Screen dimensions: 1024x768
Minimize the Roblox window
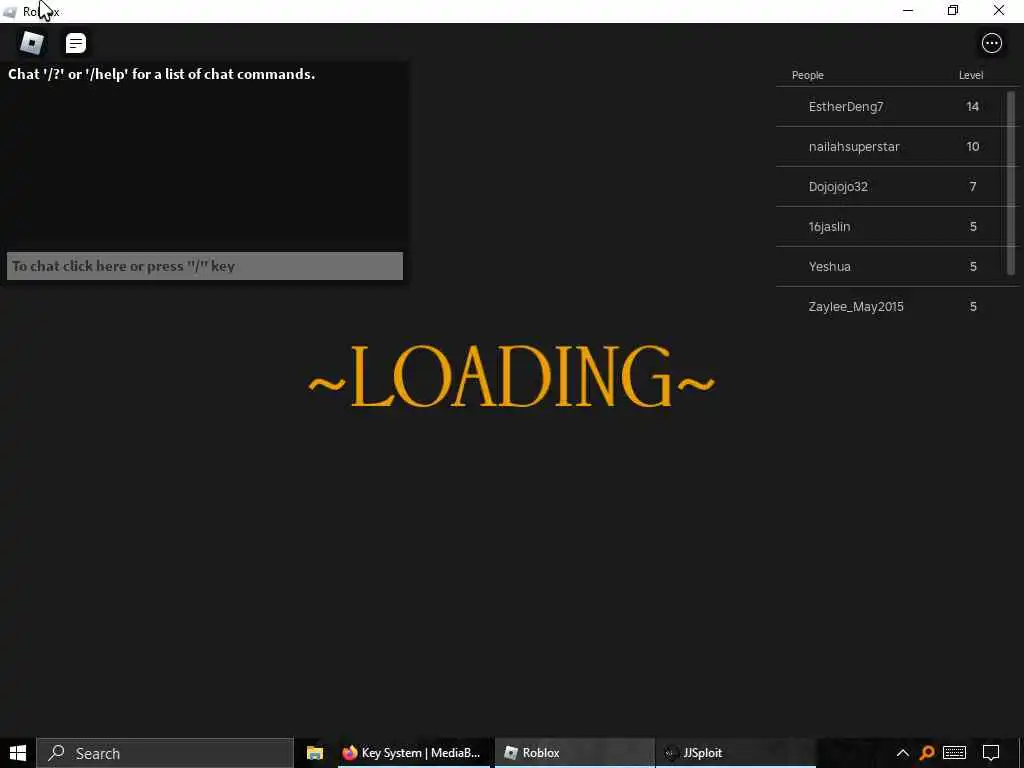coord(908,10)
